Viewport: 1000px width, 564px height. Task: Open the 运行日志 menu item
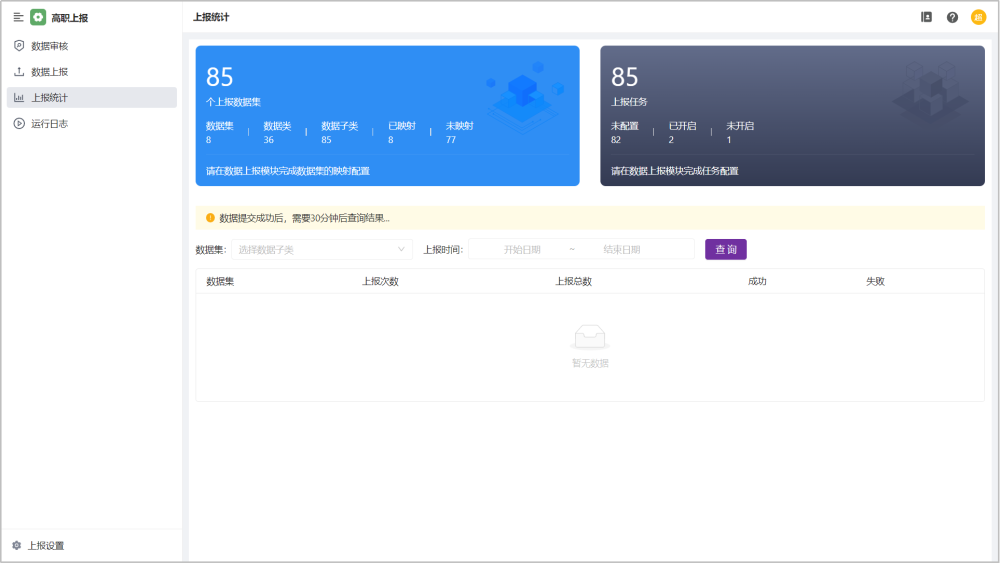[92, 123]
